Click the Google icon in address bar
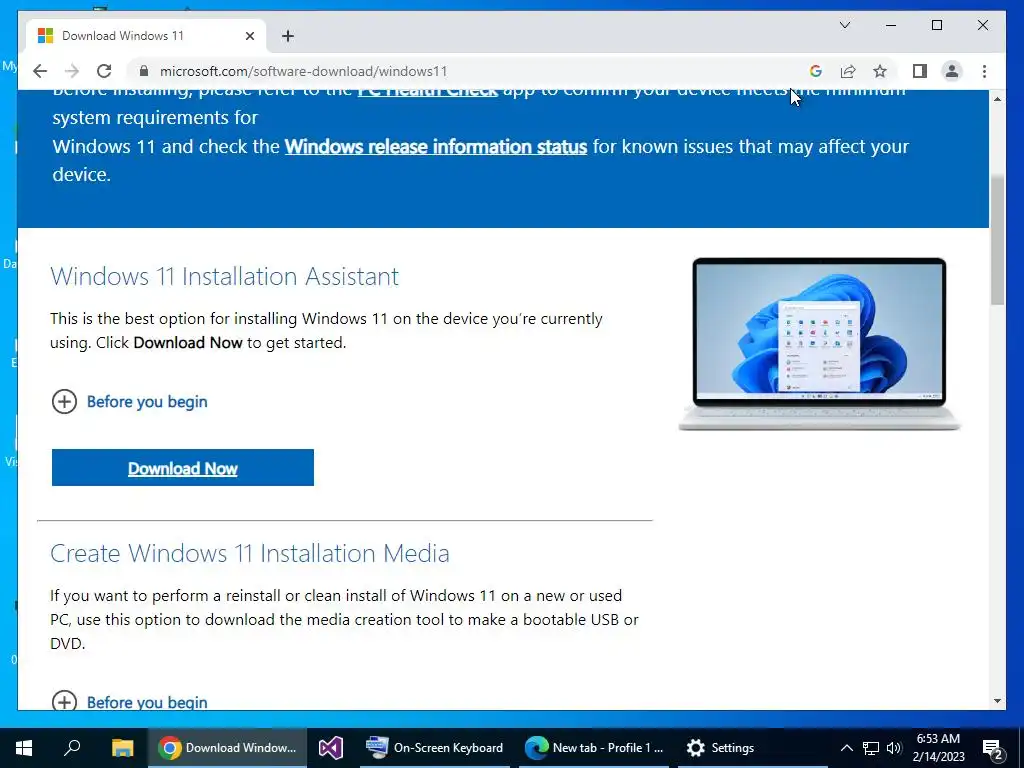The width and height of the screenshot is (1024, 768). point(815,71)
